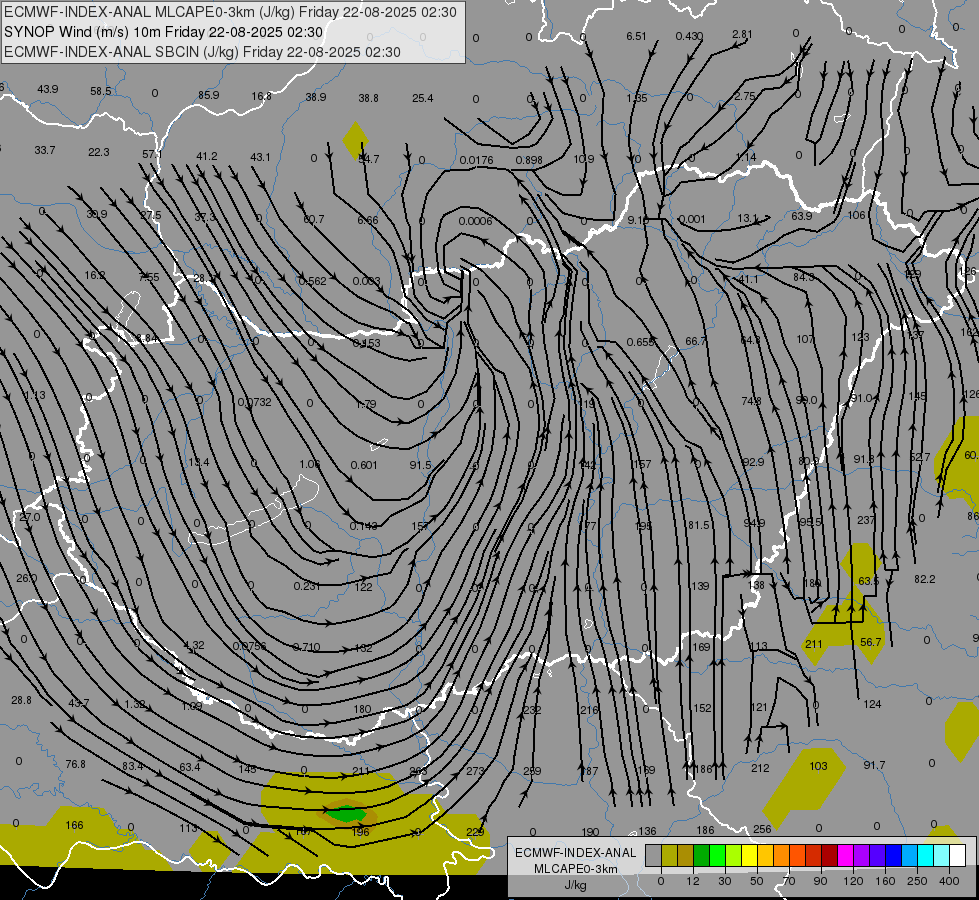979x900 pixels.
Task: Click the map value 256
Action: [762, 829]
